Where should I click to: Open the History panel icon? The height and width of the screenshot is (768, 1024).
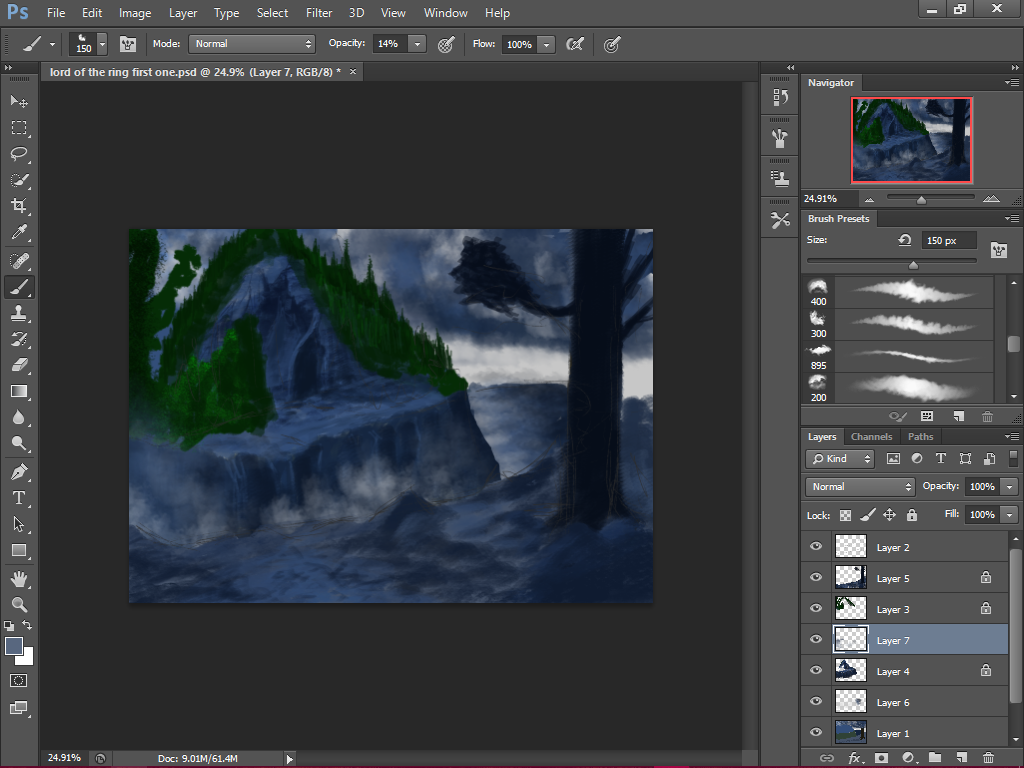780,98
